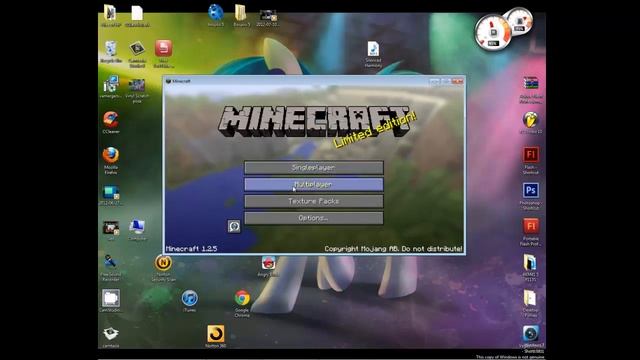
Task: Open the folder icon beside the blue film reel
Action: pos(242,15)
